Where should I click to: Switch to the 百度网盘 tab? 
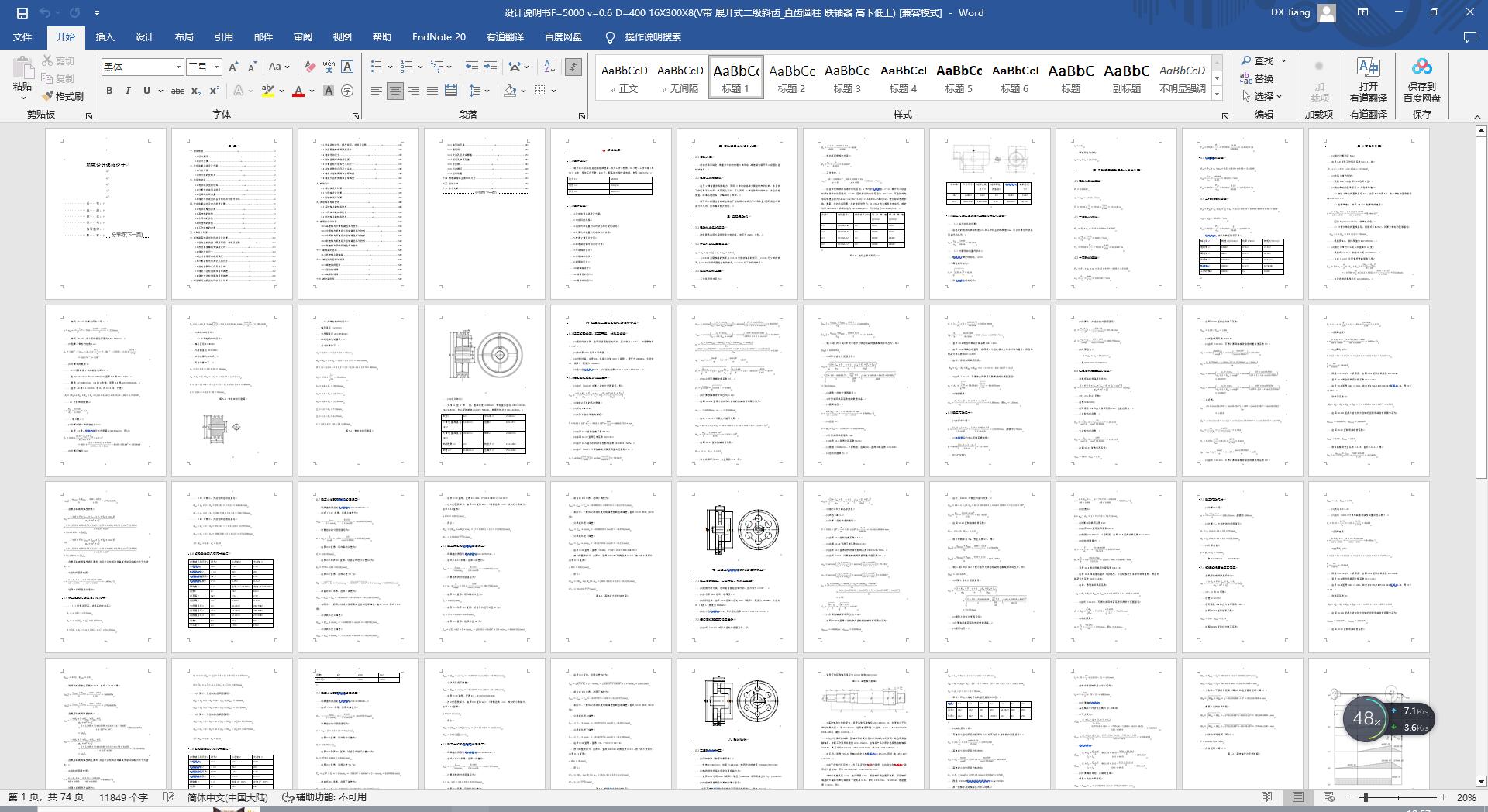pos(563,36)
